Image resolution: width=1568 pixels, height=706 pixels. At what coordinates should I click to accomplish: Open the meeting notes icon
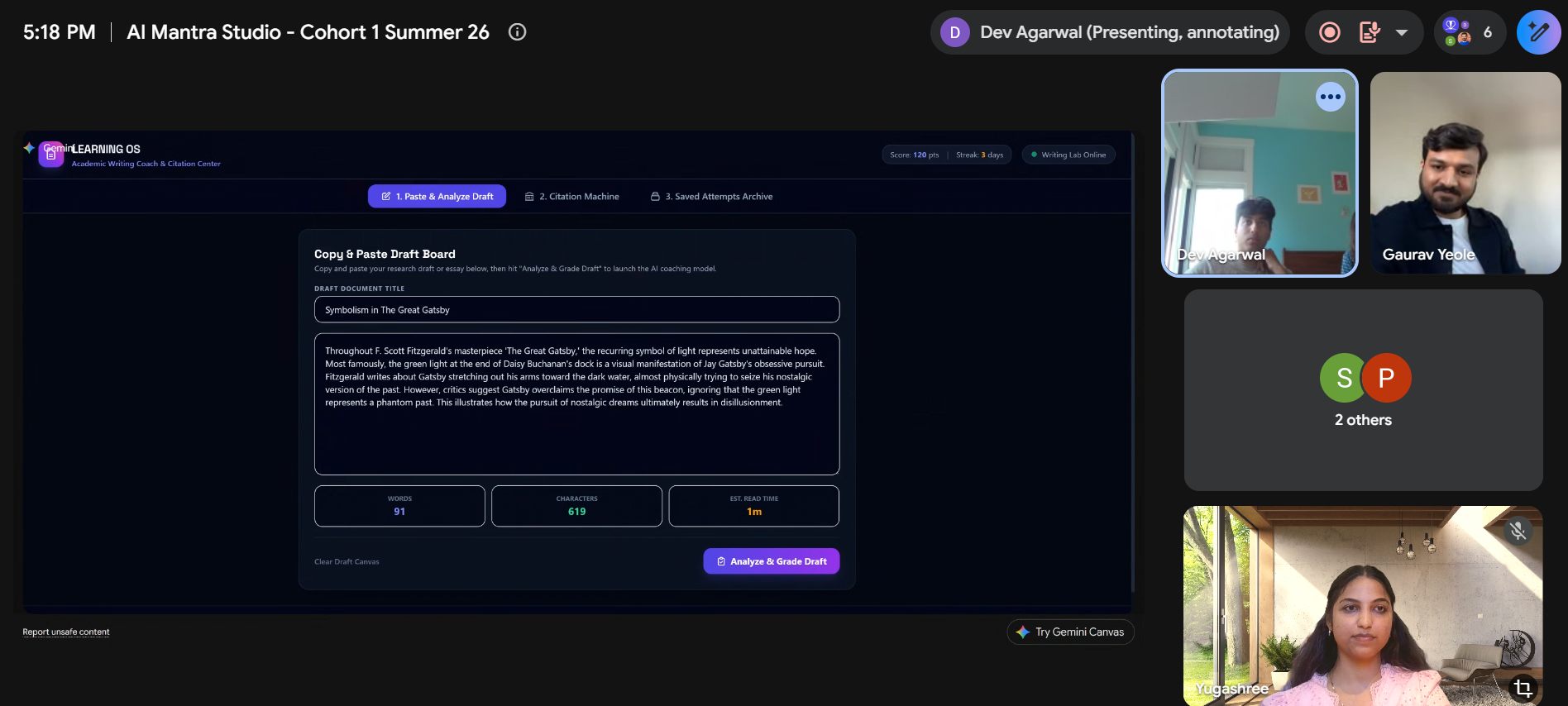tap(1370, 32)
